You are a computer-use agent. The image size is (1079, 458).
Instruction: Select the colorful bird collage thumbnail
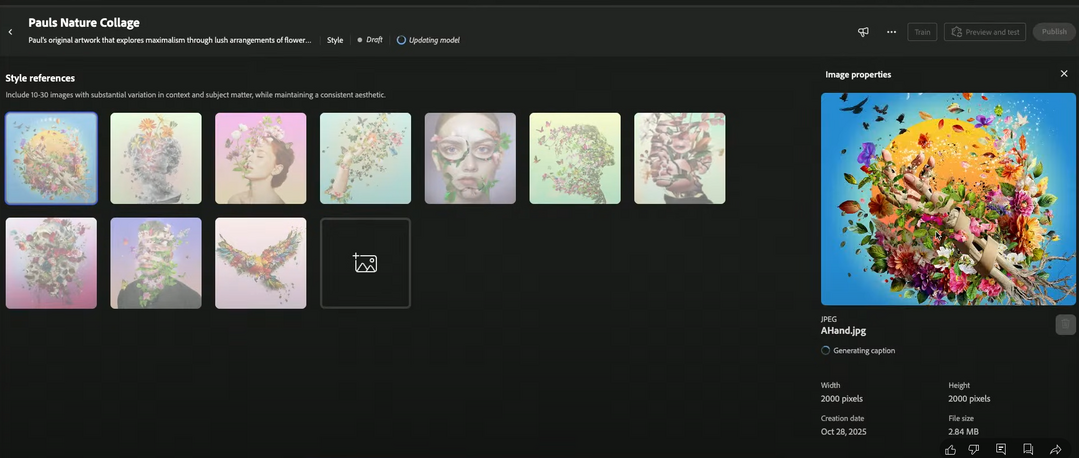pos(260,263)
